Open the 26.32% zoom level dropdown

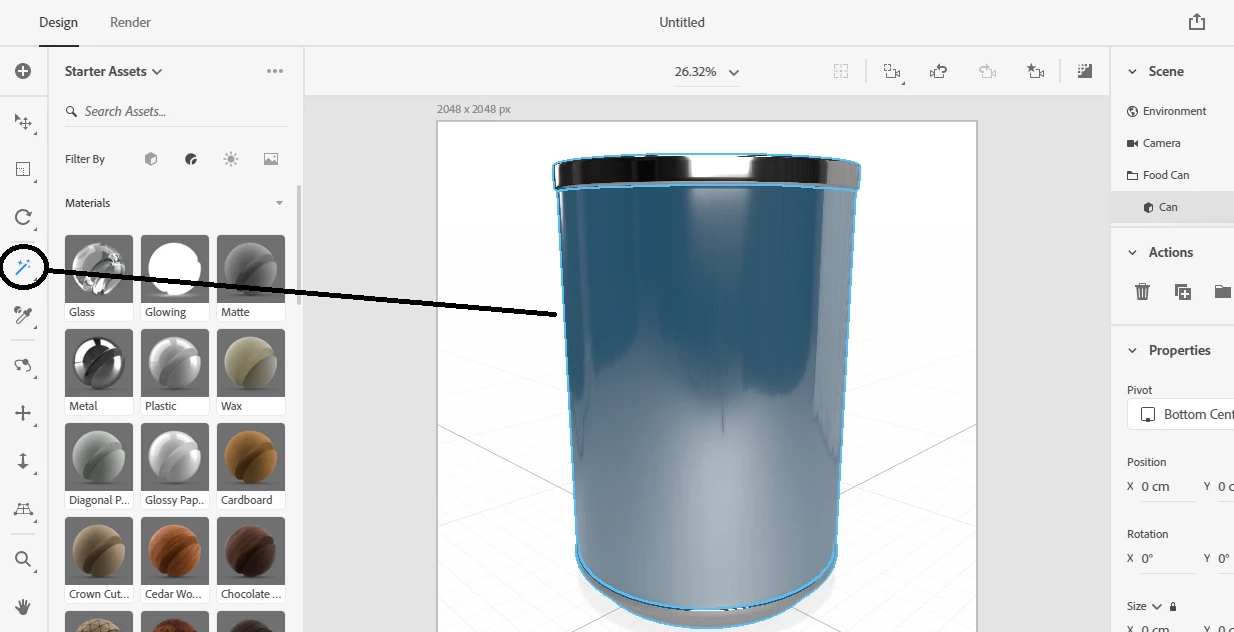point(707,72)
